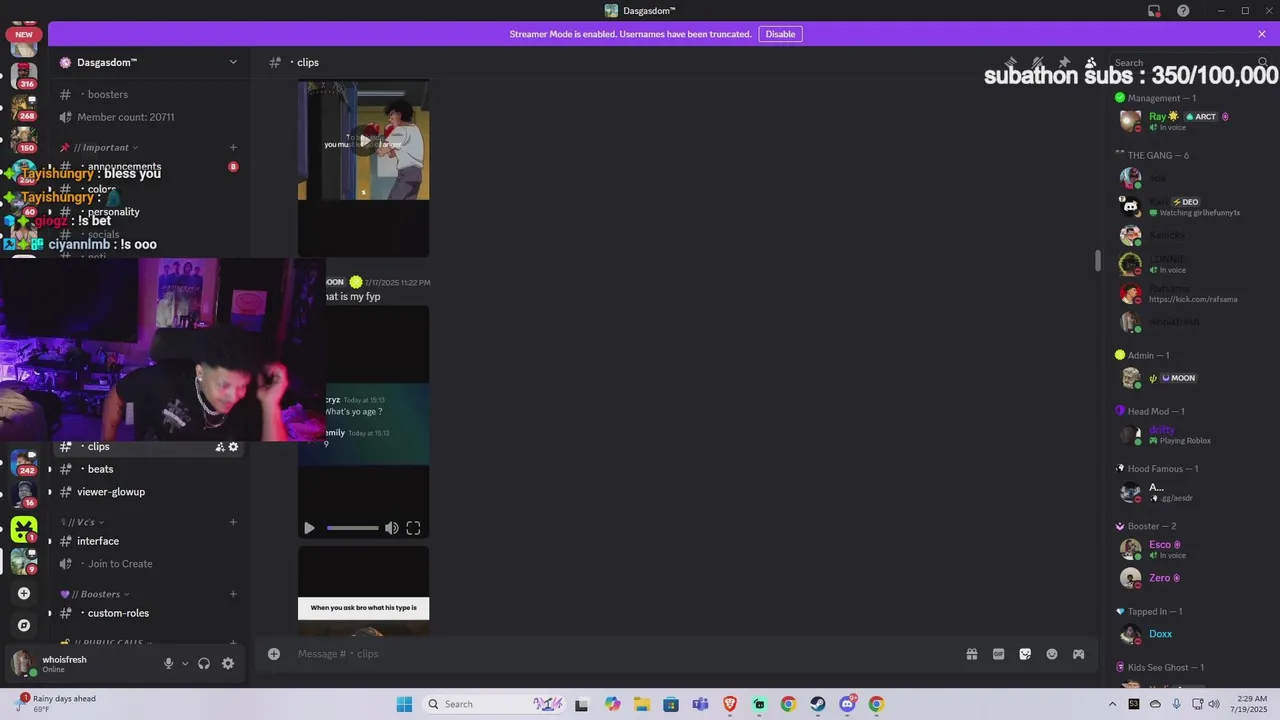
Task: Click create invite icon on clips channel
Action: [220, 447]
